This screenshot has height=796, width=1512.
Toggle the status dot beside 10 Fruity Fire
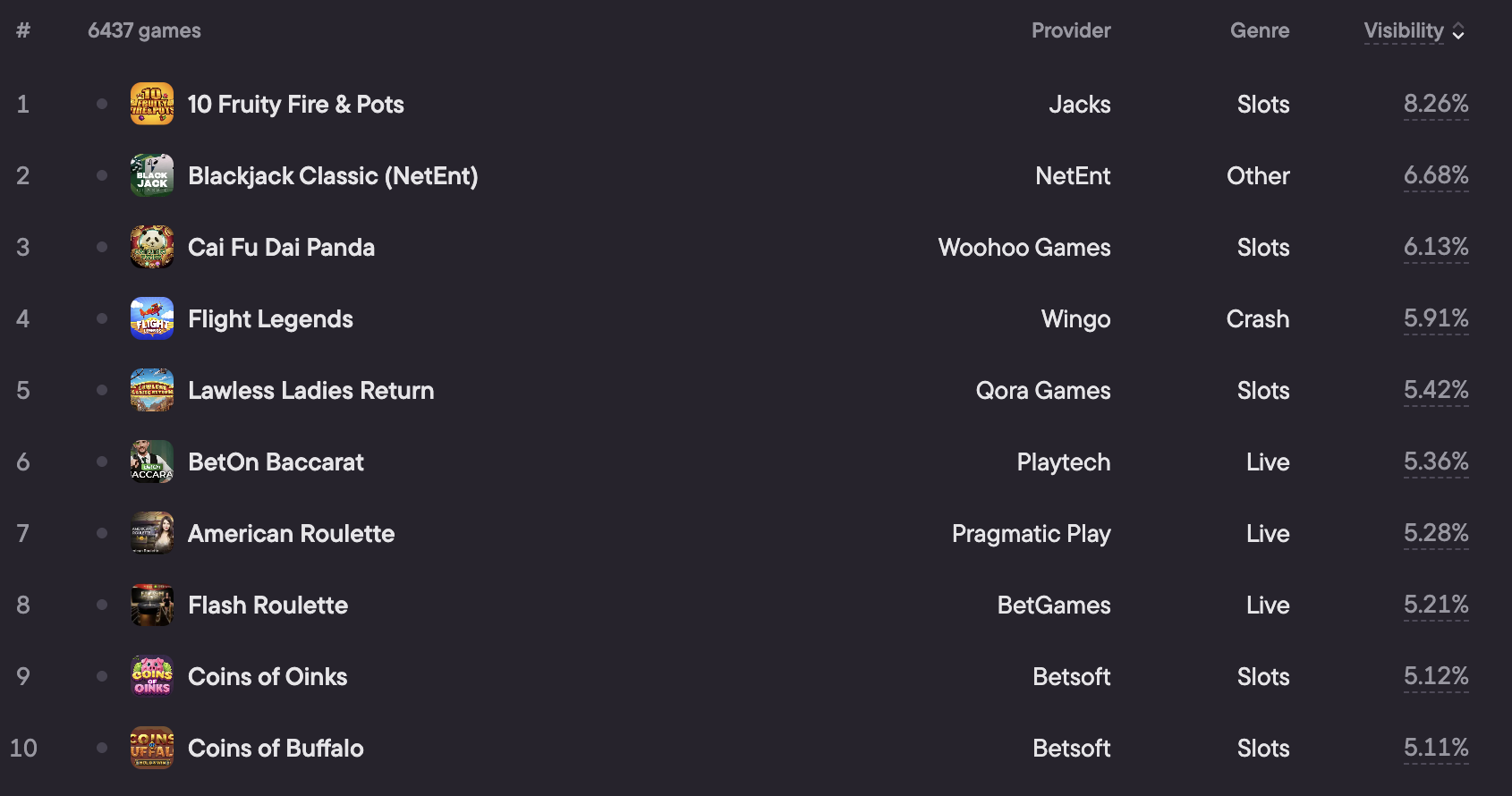click(x=102, y=104)
